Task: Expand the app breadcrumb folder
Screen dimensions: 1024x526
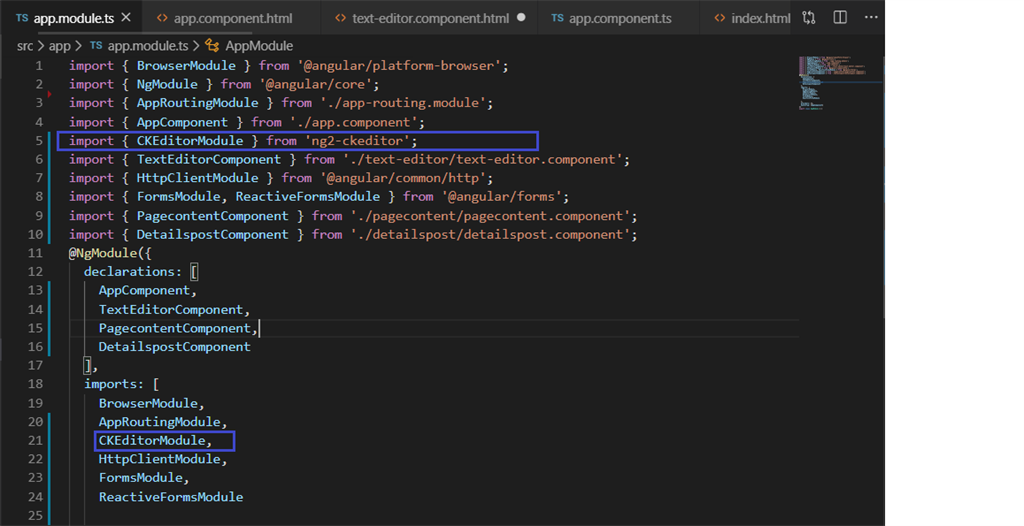Action: (x=59, y=46)
